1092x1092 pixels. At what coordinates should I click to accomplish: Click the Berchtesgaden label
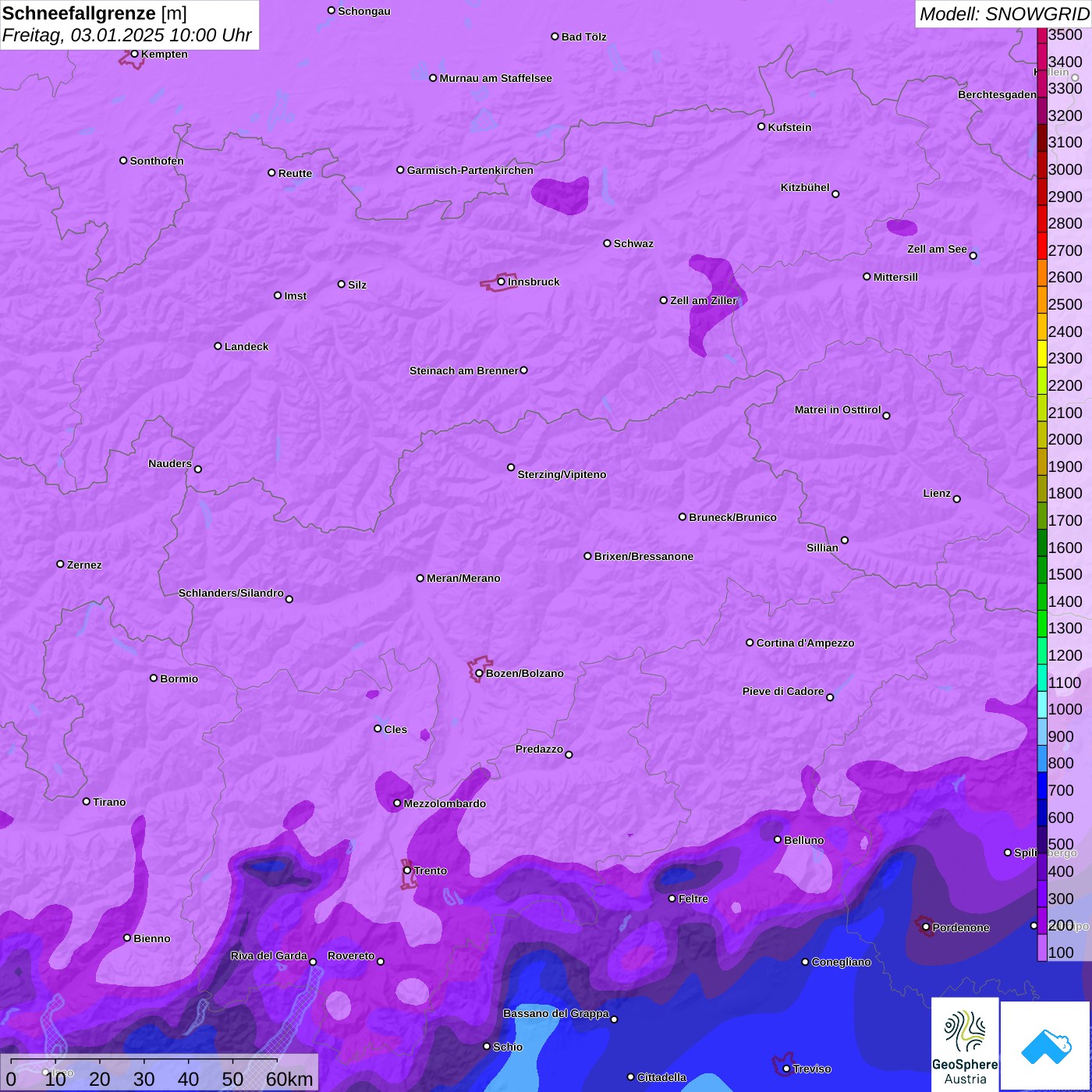coord(998,94)
